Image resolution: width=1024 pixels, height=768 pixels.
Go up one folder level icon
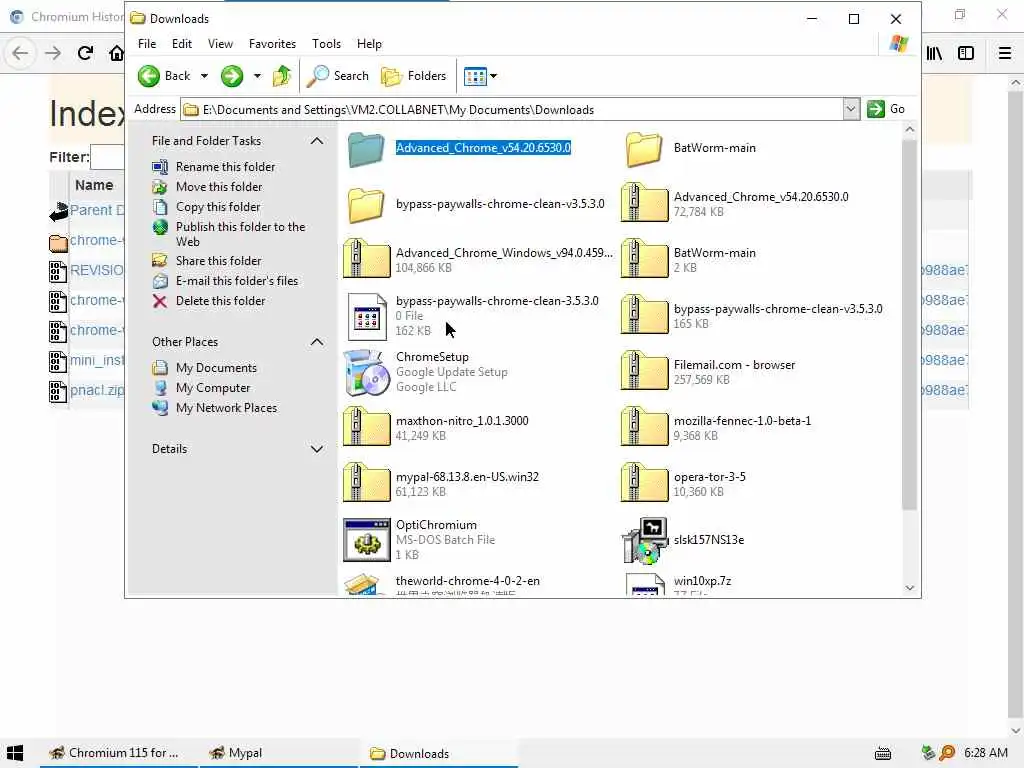(x=281, y=76)
